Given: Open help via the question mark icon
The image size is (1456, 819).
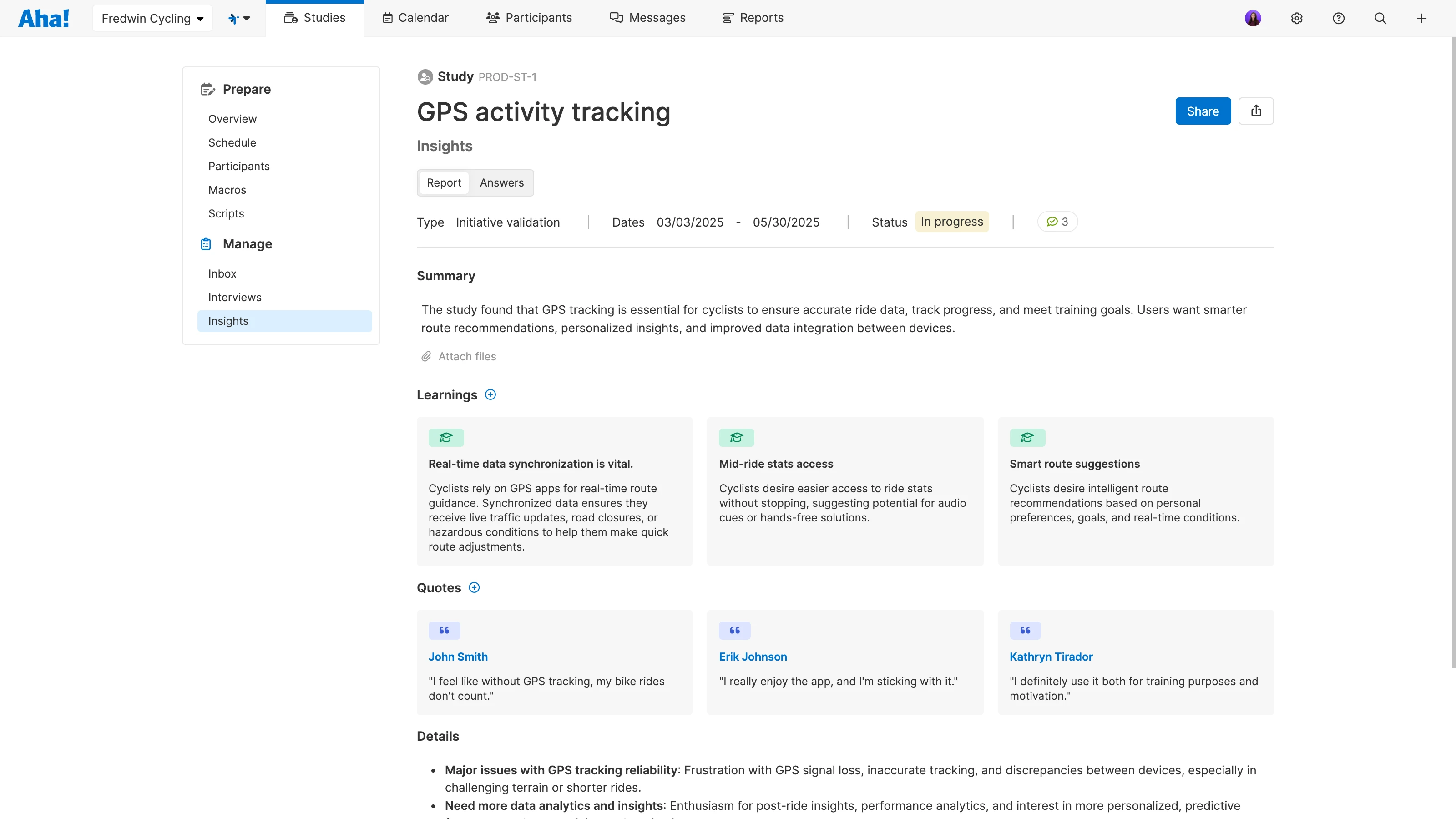Looking at the screenshot, I should 1339,18.
